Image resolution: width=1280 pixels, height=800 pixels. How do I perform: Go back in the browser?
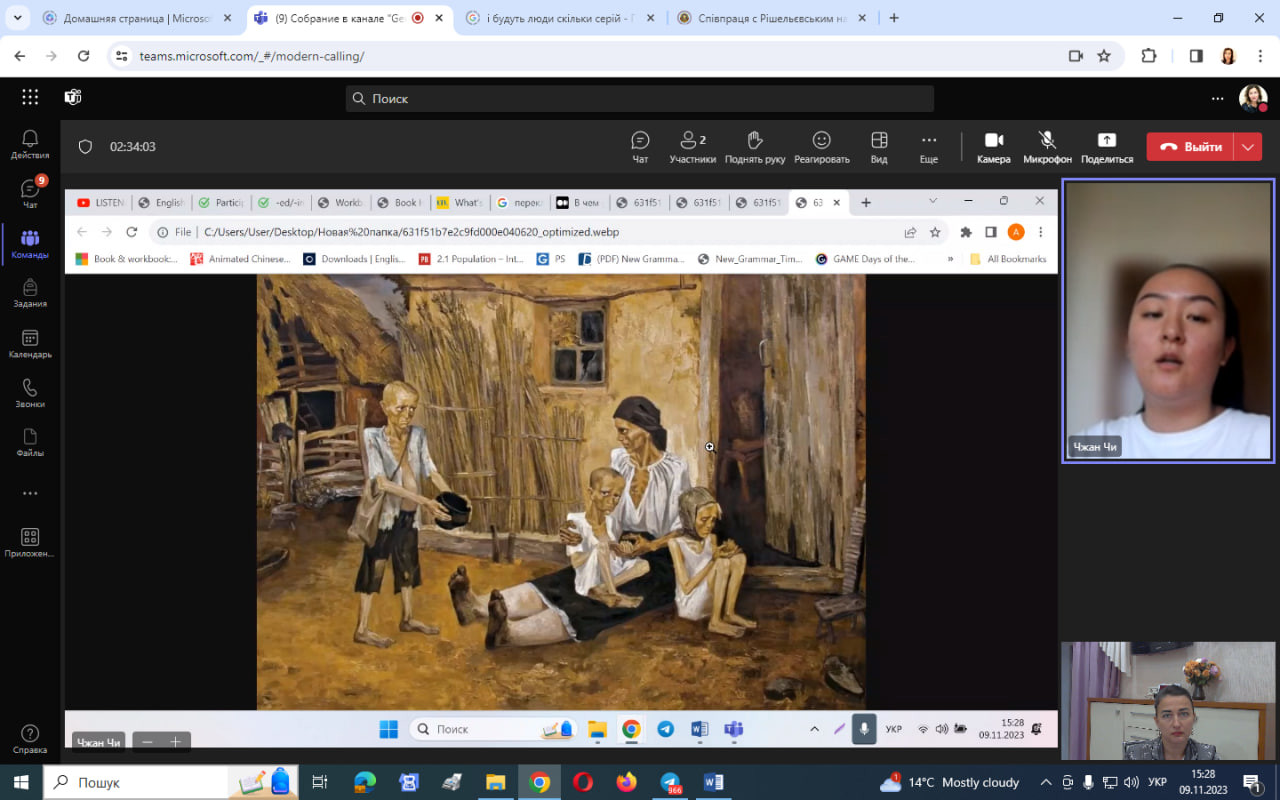20,56
